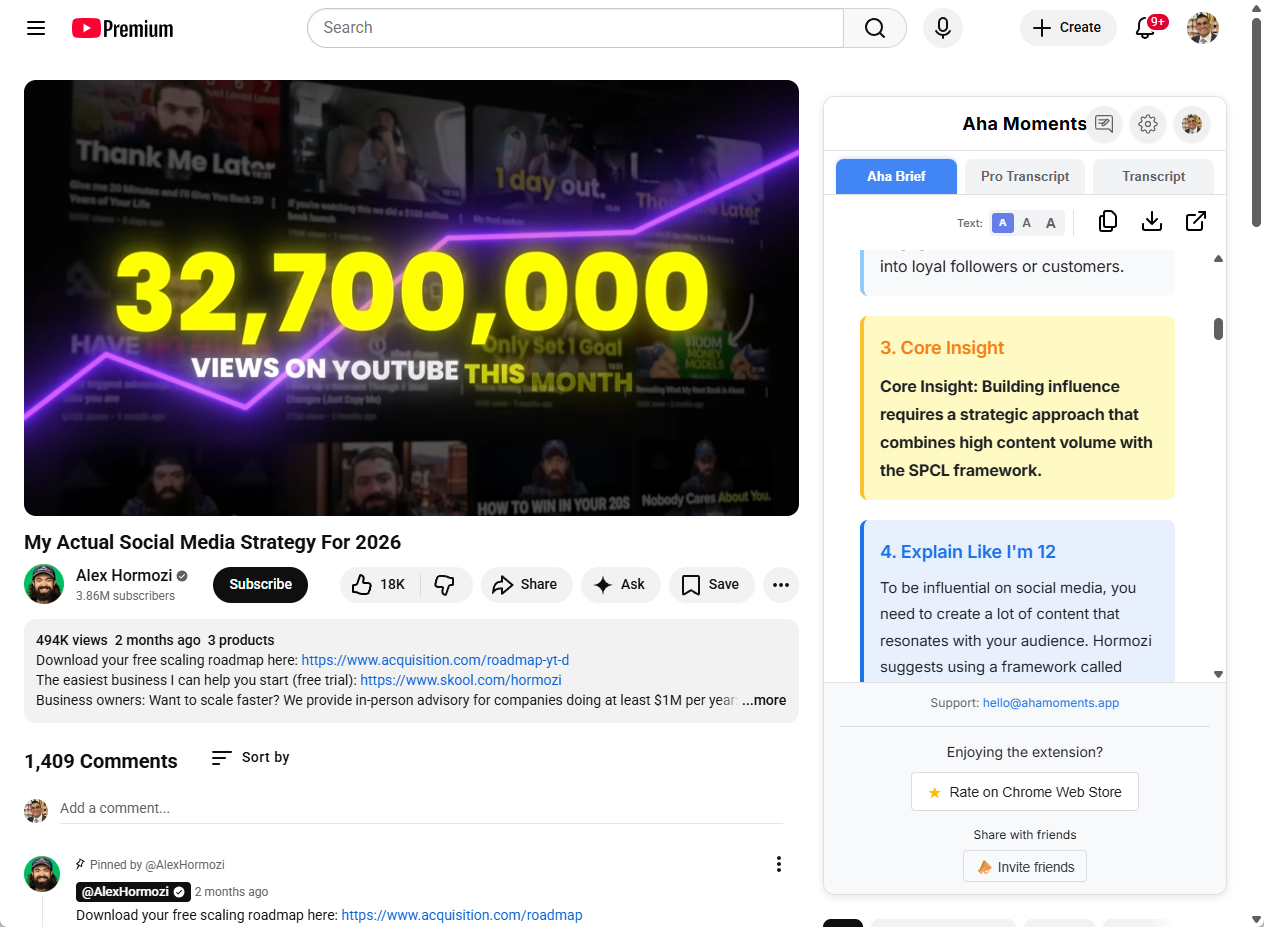Open Aha Moments settings gear

coord(1148,124)
